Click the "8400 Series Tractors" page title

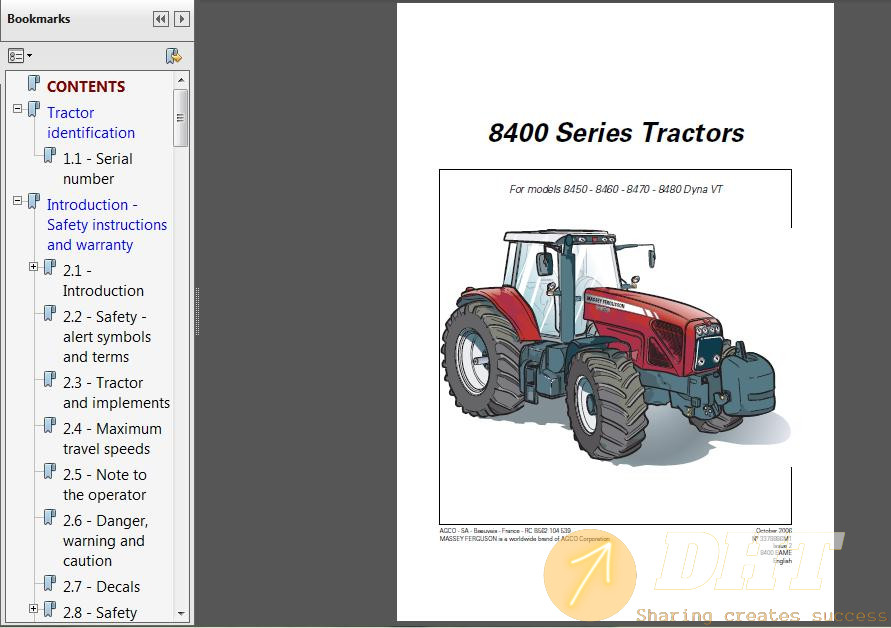[x=617, y=132]
